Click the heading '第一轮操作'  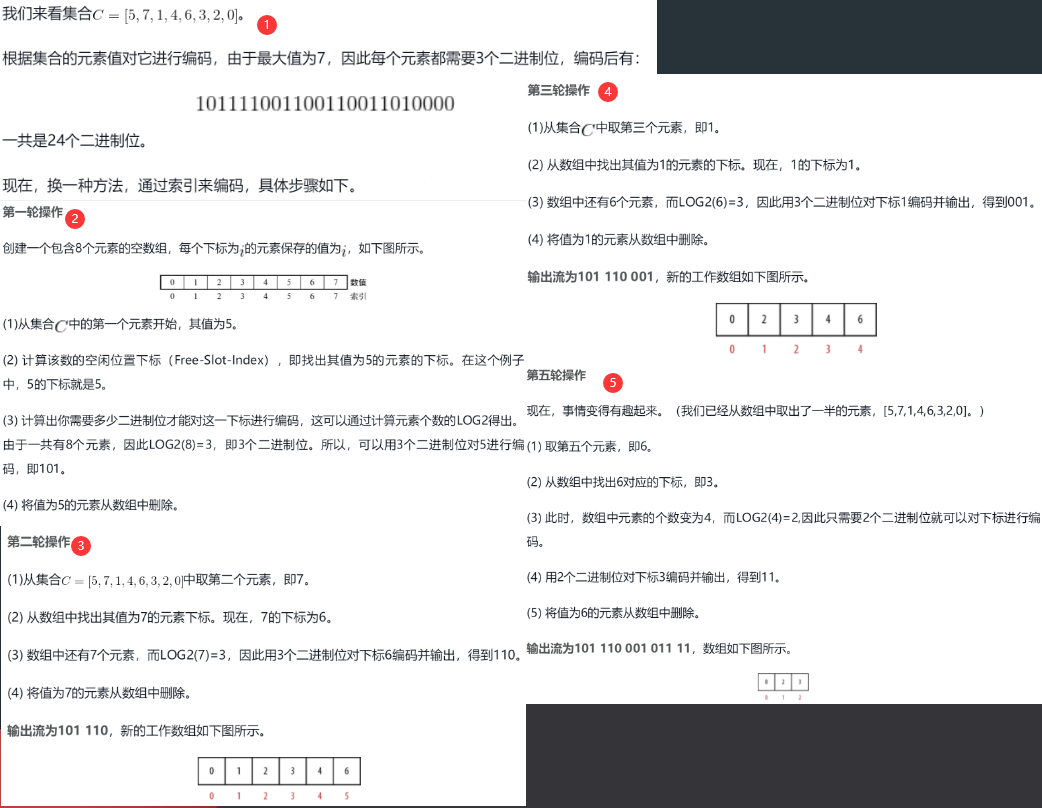click(x=33, y=212)
